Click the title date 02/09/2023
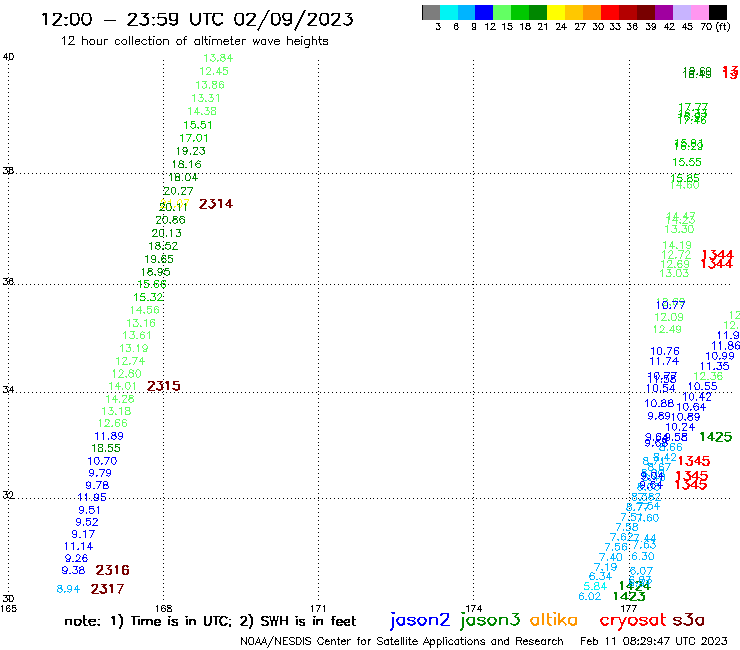This screenshot has width=740, height=650. pos(293,20)
